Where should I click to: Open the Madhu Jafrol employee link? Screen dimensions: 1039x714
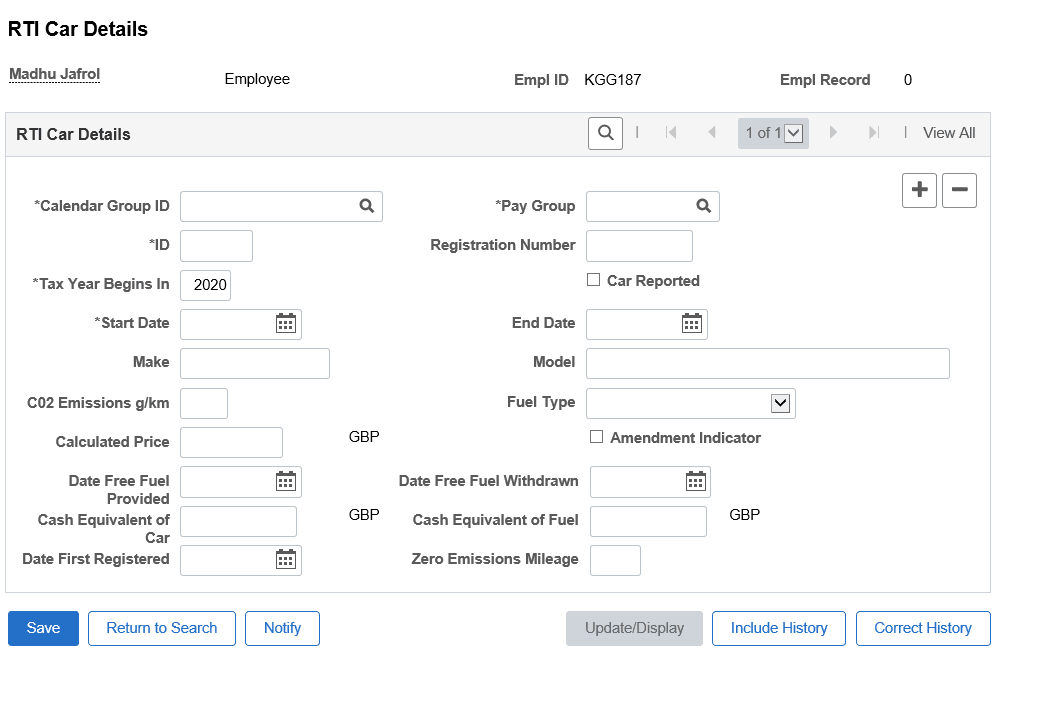point(53,73)
